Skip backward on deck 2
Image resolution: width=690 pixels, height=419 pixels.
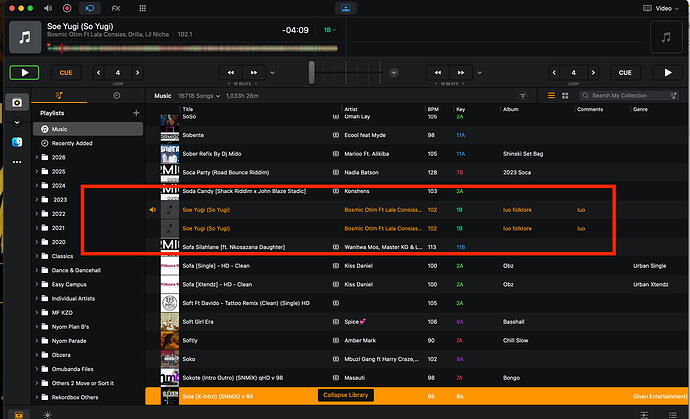pos(437,73)
